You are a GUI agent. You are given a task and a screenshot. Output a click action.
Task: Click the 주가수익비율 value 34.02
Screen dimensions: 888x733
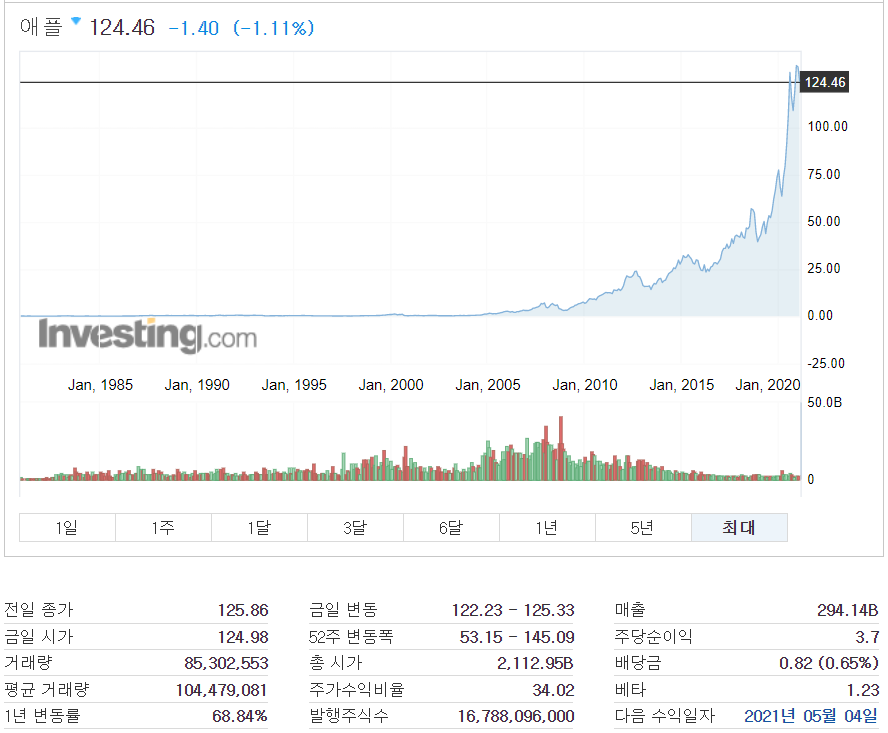tap(553, 690)
